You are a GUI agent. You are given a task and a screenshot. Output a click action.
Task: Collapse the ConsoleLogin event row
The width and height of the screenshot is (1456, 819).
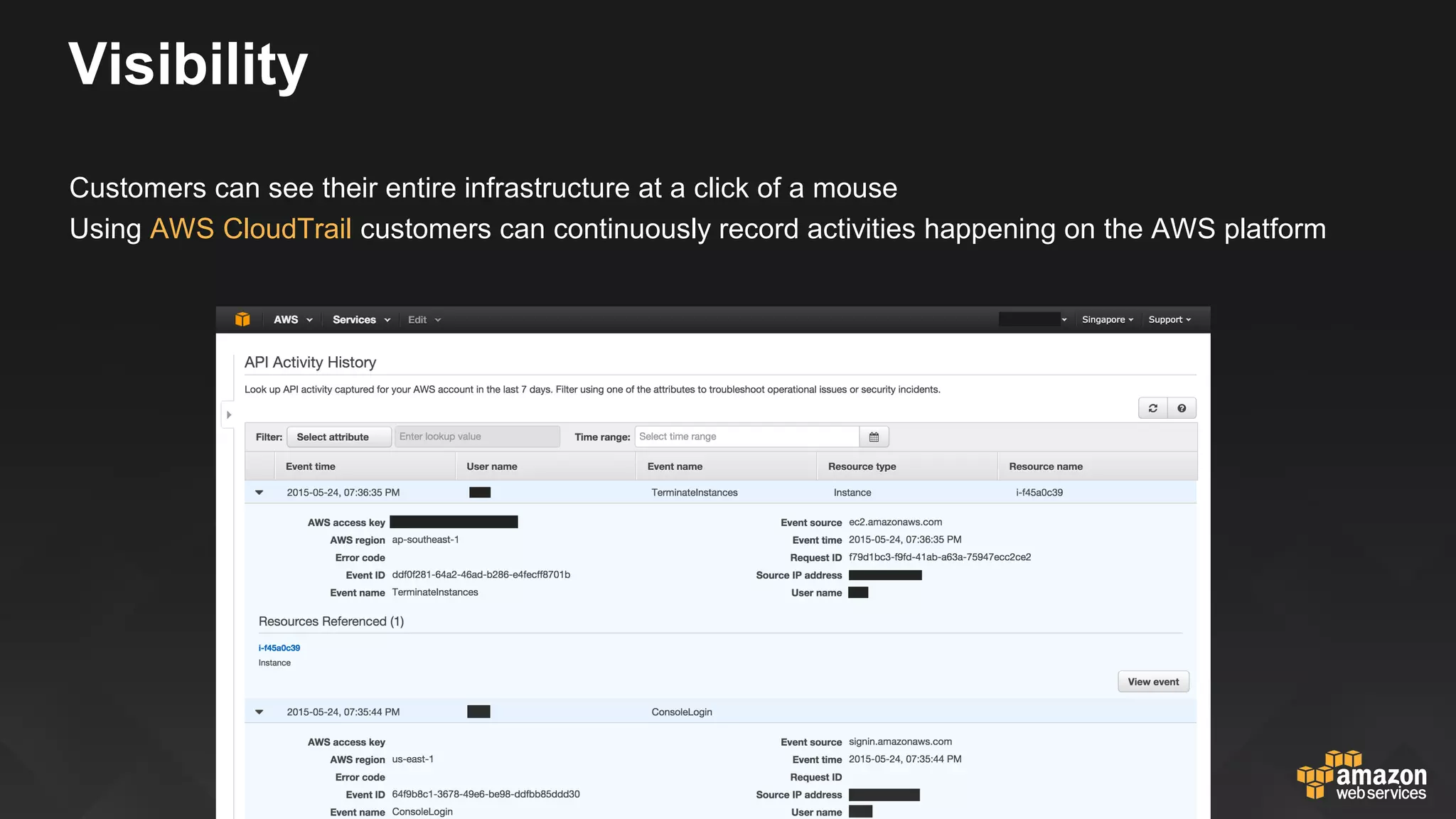click(x=259, y=712)
